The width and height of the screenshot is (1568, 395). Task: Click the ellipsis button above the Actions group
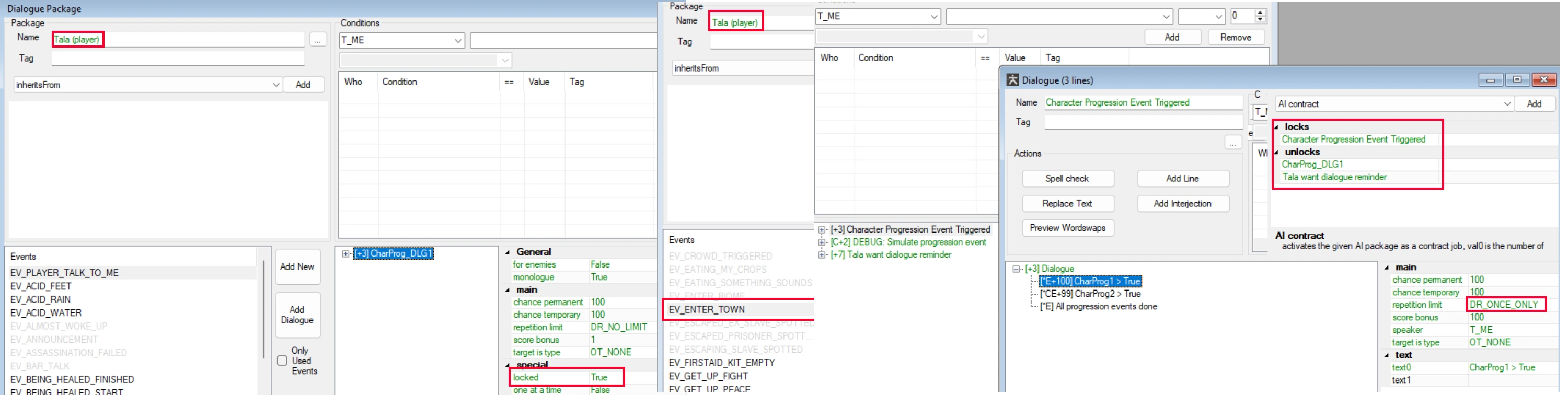(x=1232, y=143)
